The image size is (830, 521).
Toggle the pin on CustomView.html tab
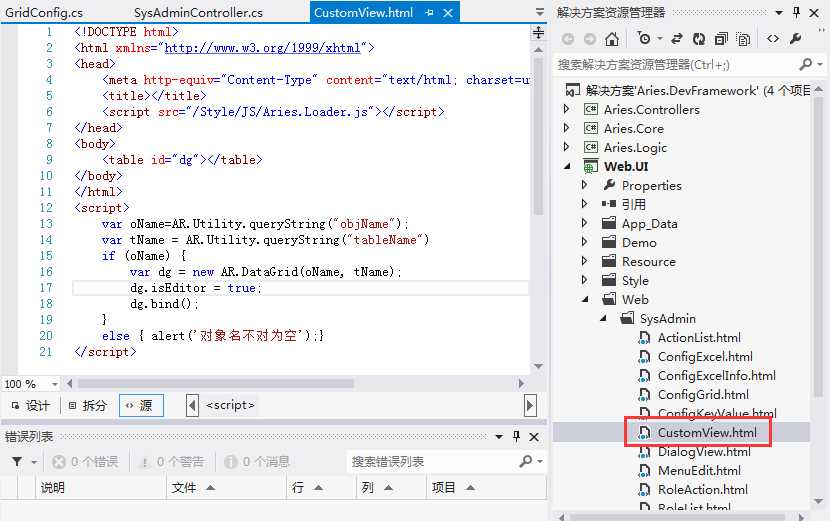pos(429,13)
